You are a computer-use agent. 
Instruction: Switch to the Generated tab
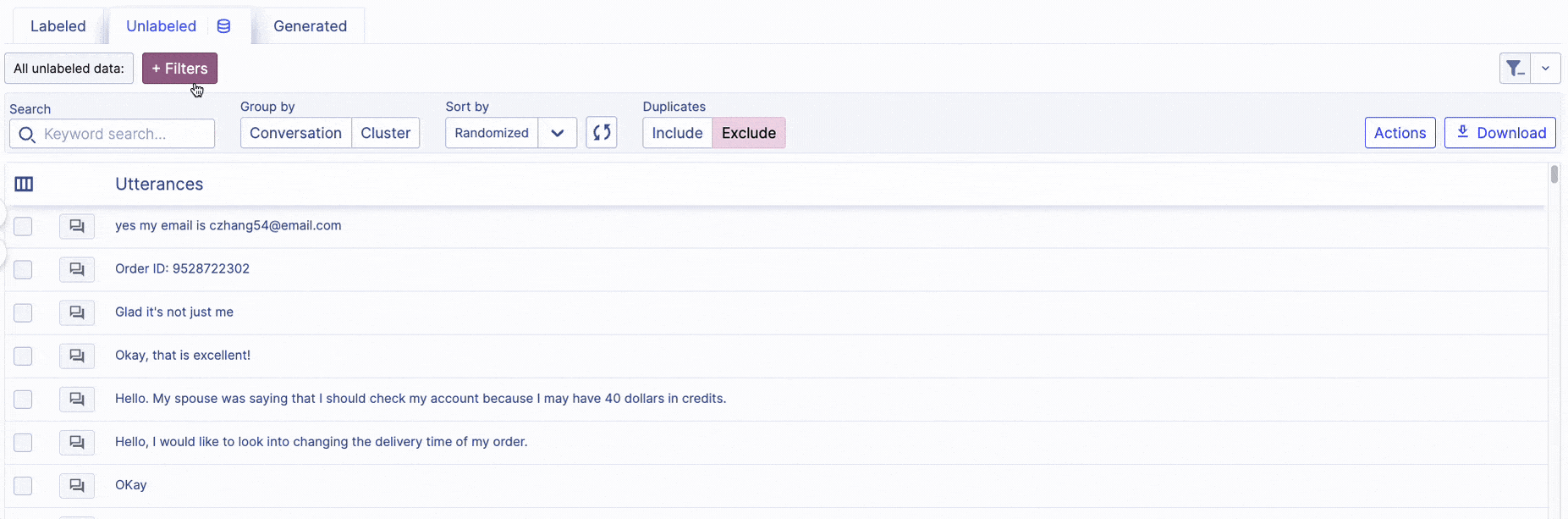point(310,26)
